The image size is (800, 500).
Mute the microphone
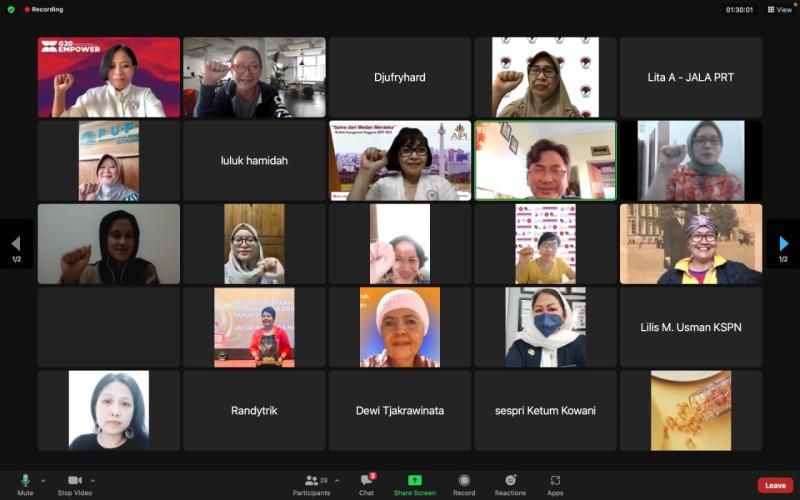click(25, 481)
